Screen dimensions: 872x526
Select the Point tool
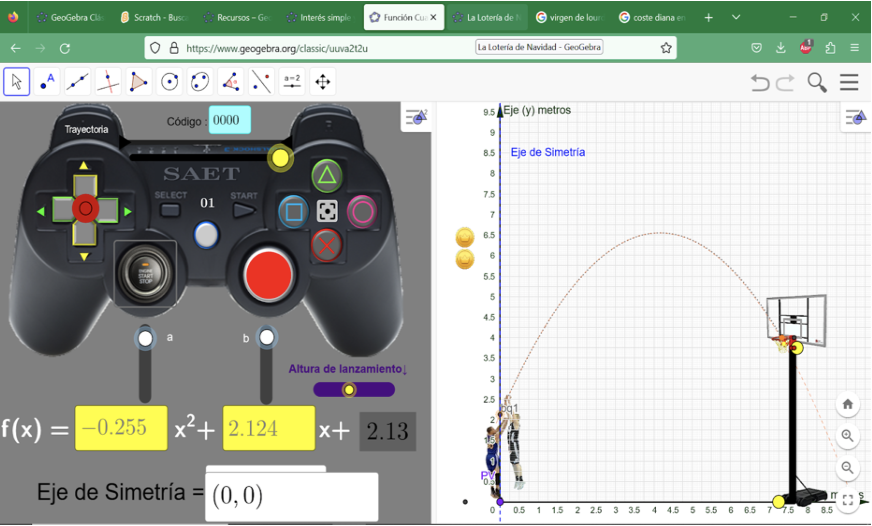point(48,82)
